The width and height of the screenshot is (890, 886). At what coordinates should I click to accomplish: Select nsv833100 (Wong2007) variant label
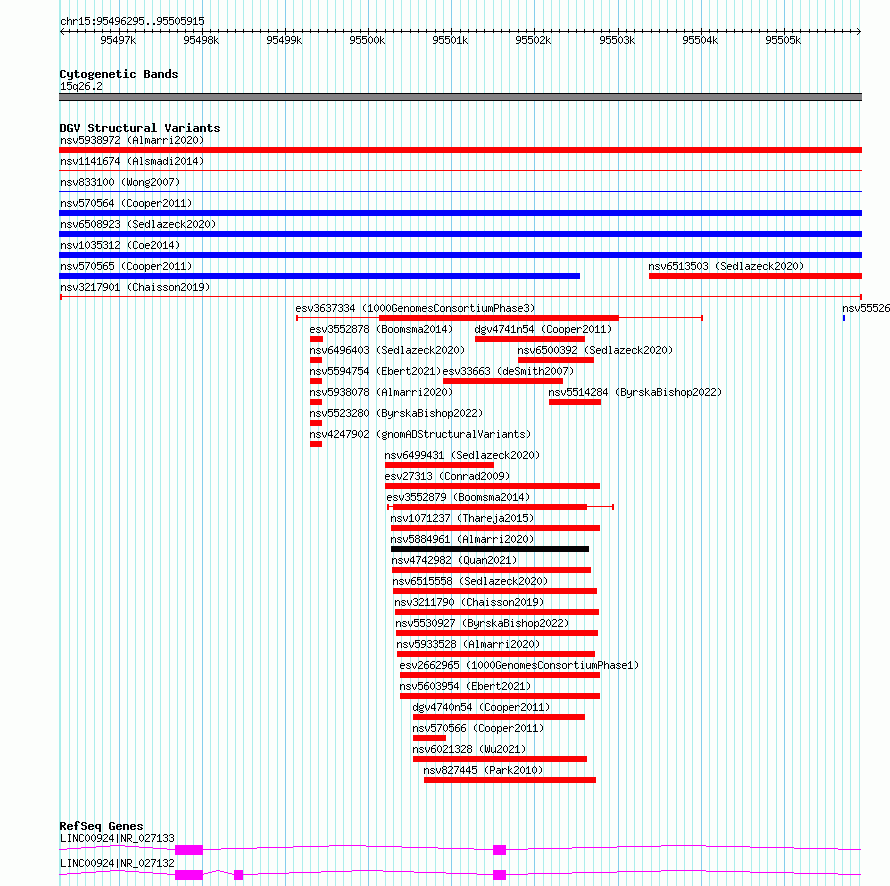[120, 182]
